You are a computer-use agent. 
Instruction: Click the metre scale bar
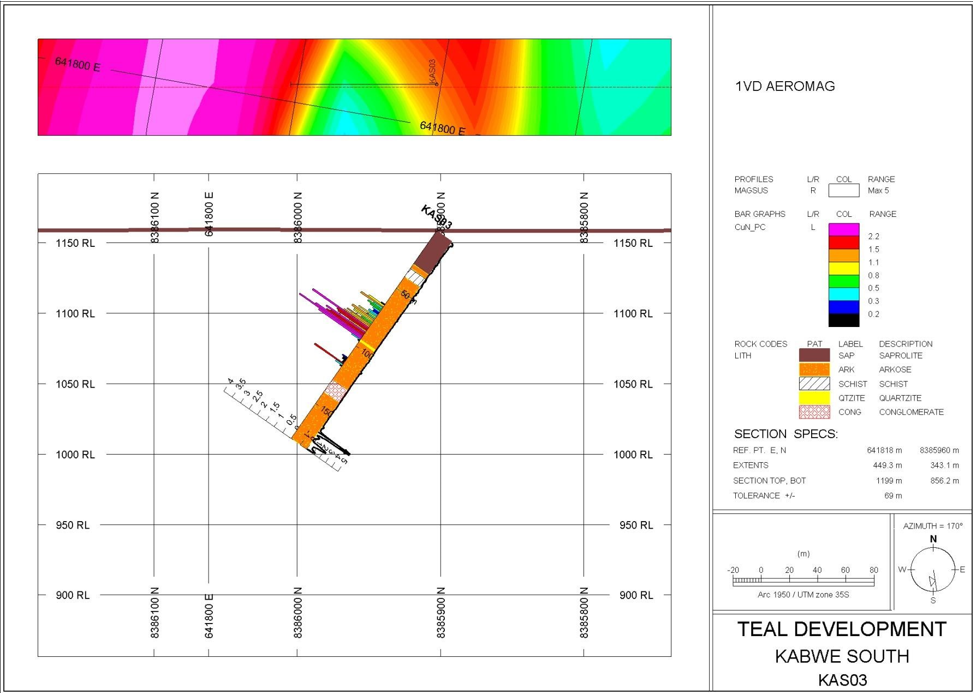804,581
